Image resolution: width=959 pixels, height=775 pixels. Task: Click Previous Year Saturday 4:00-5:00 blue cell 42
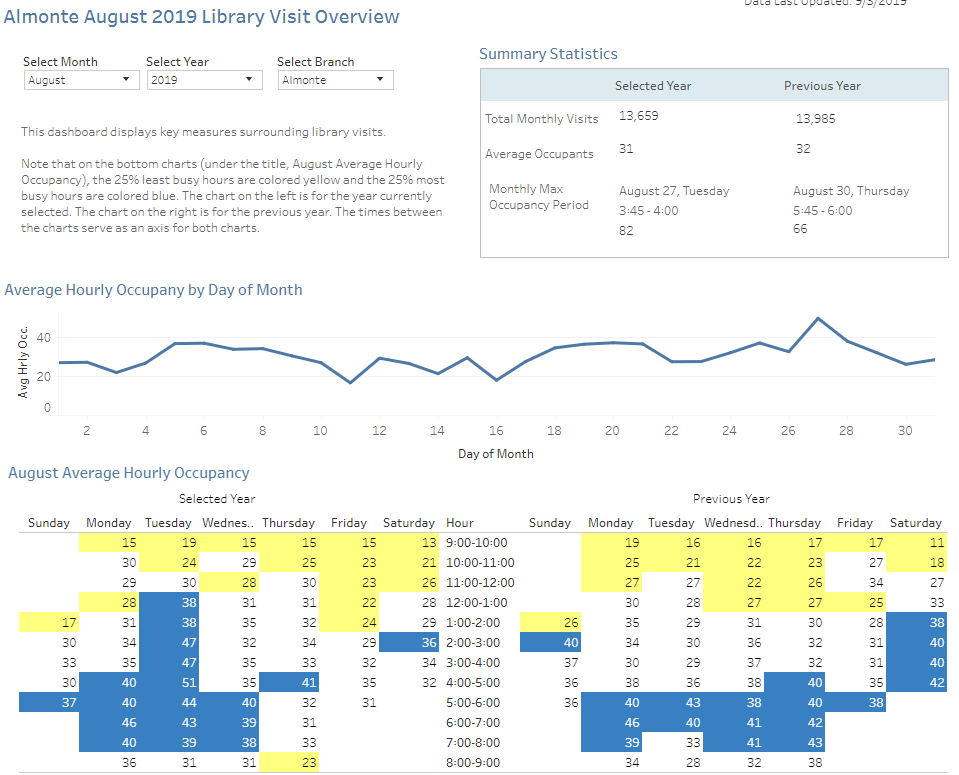[916, 683]
